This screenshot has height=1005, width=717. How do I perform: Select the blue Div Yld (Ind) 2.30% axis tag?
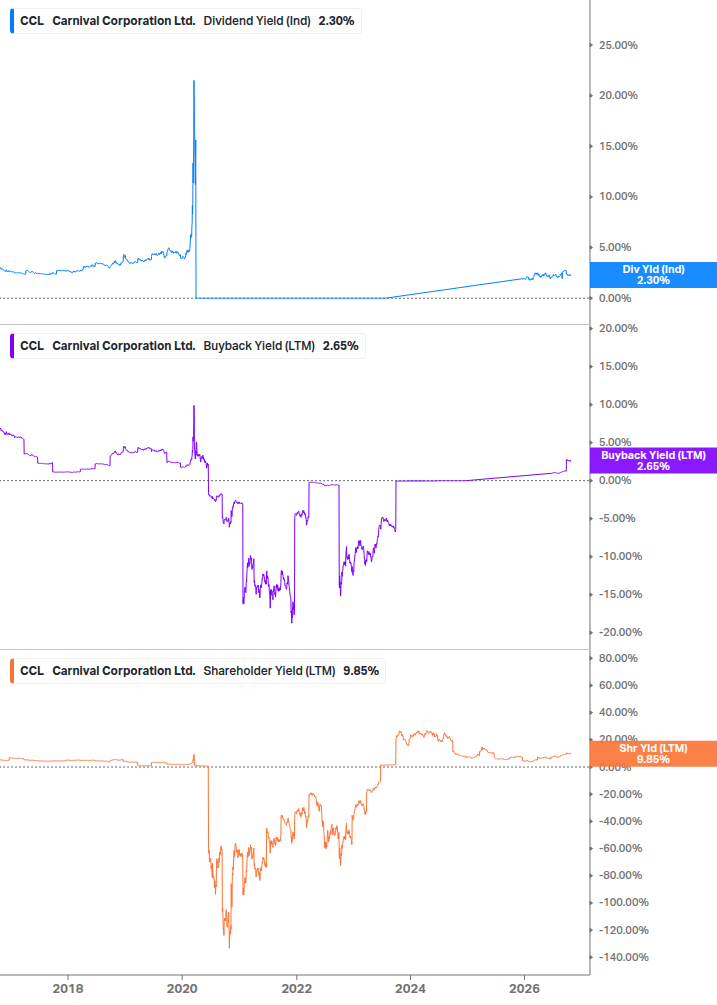tap(653, 275)
